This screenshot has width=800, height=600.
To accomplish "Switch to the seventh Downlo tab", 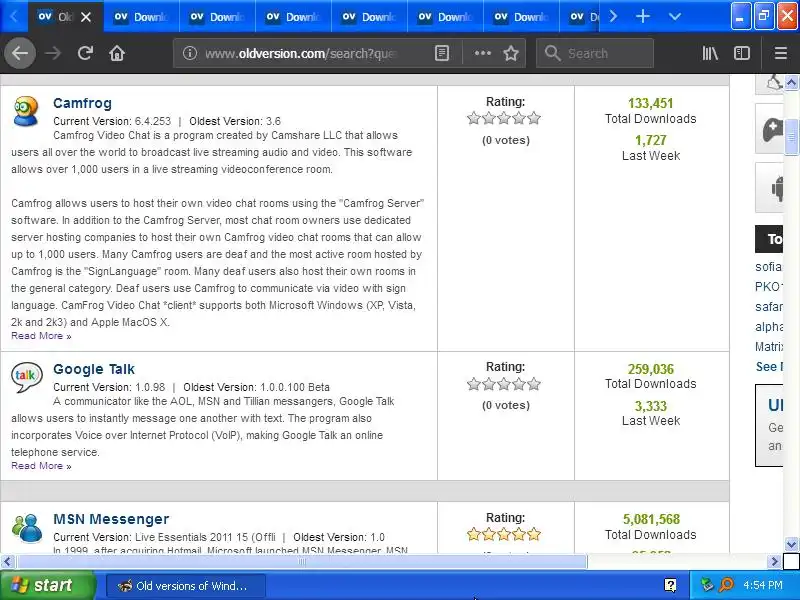I will (x=582, y=17).
